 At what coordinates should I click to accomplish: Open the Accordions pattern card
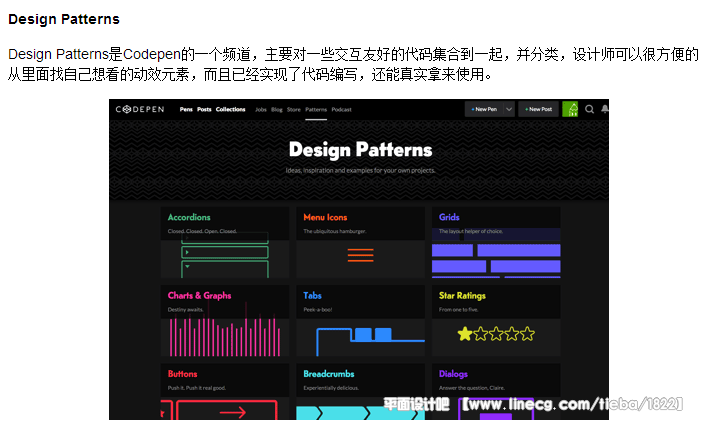(225, 243)
